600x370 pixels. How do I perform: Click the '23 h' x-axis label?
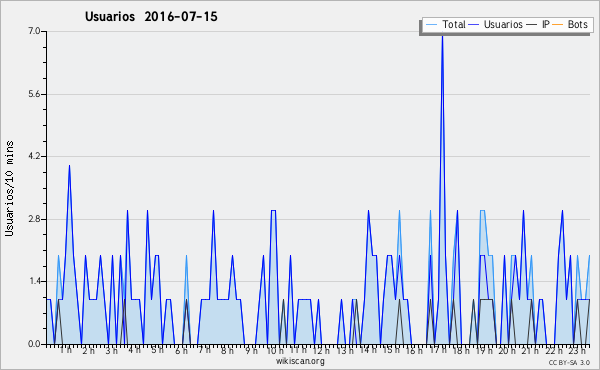point(577,350)
